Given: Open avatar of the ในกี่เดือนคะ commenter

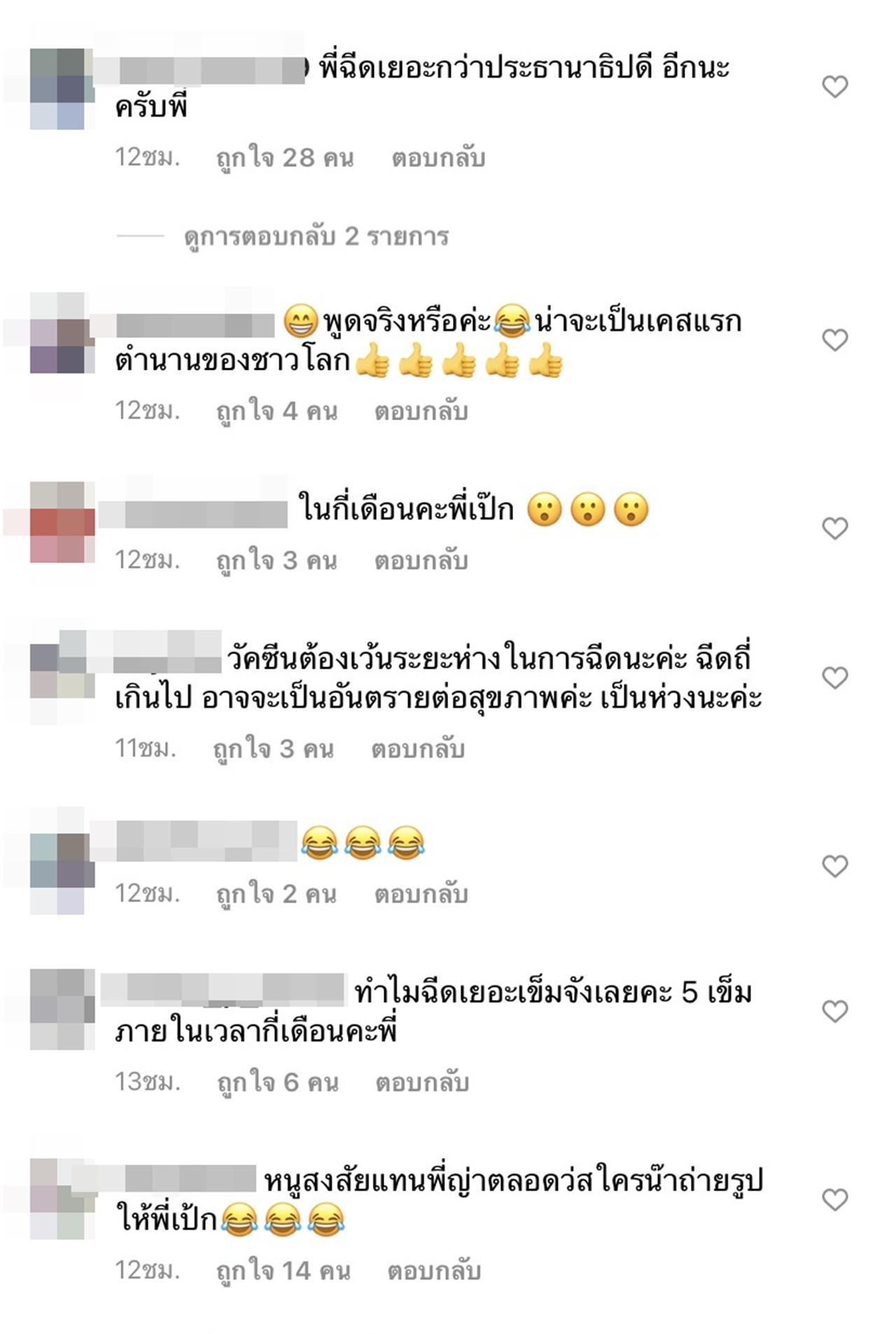Looking at the screenshot, I should 62,522.
